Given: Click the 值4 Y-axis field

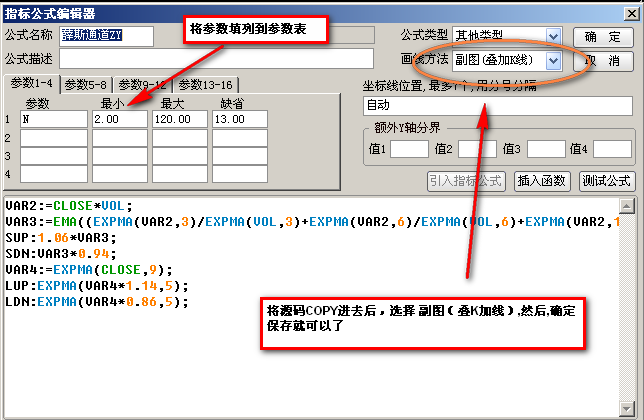Looking at the screenshot, I should pyautogui.click(x=612, y=149).
